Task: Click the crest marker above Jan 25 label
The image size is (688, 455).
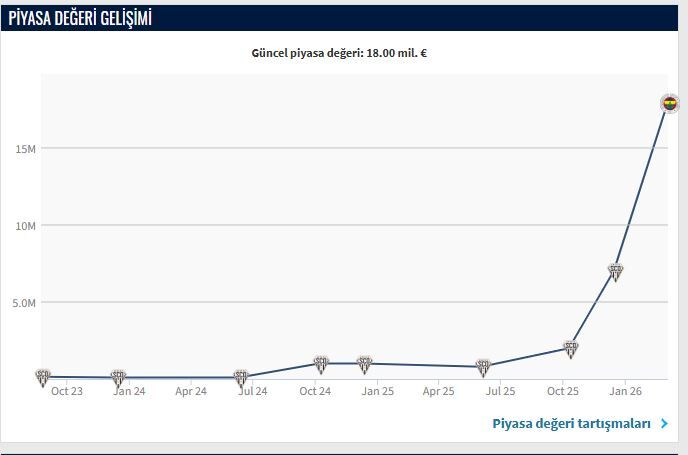Action: point(365,363)
